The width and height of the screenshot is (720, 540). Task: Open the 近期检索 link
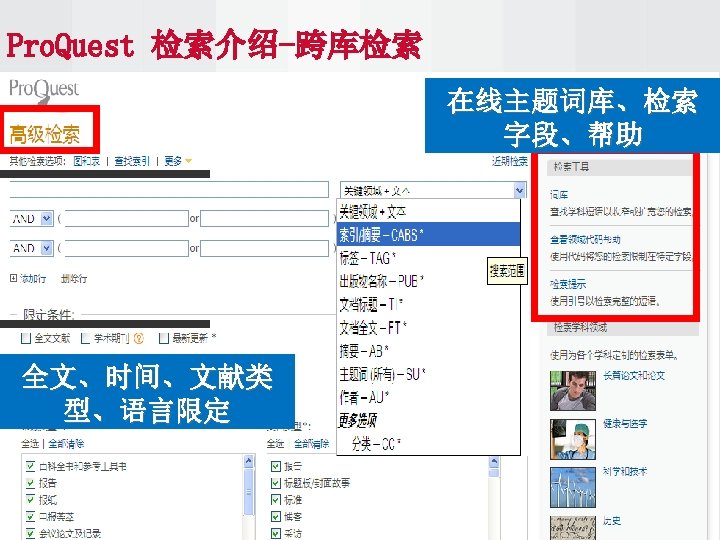[x=510, y=161]
